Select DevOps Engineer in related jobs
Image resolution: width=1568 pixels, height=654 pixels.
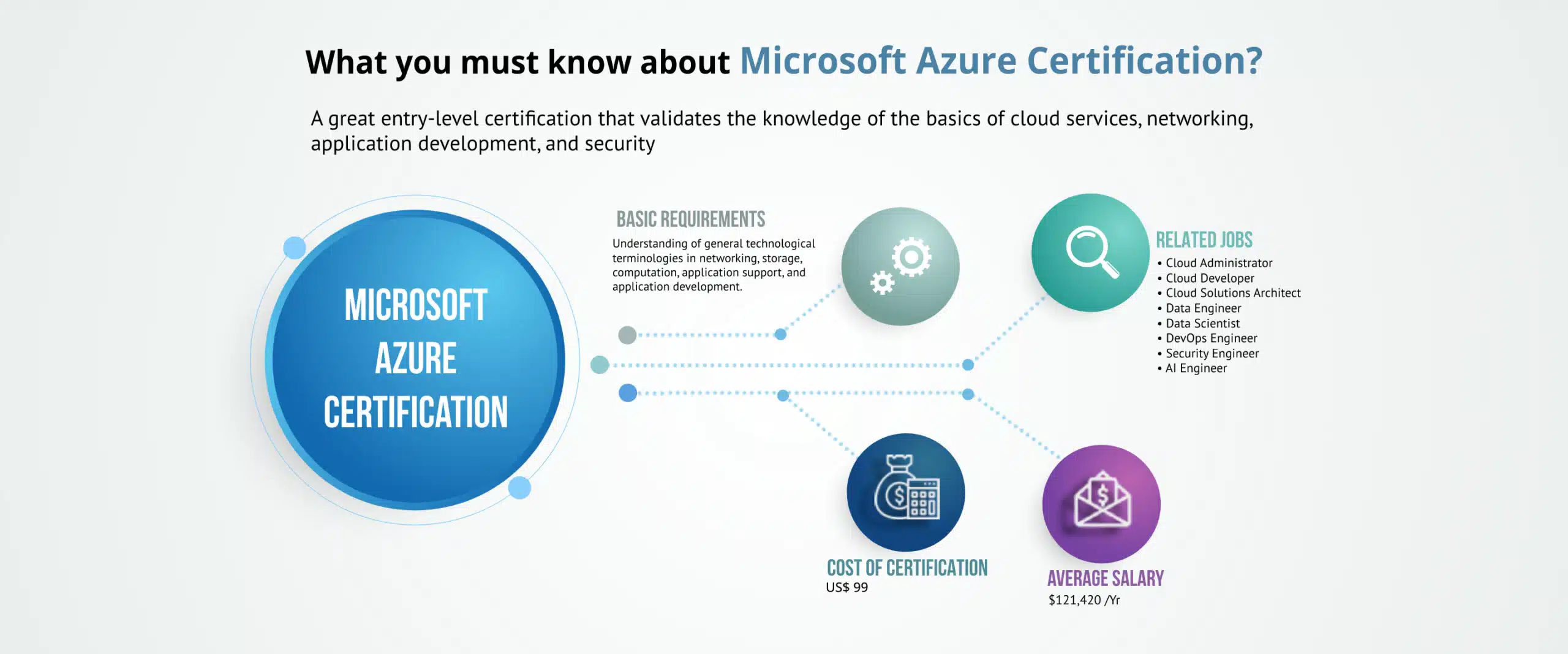1211,338
